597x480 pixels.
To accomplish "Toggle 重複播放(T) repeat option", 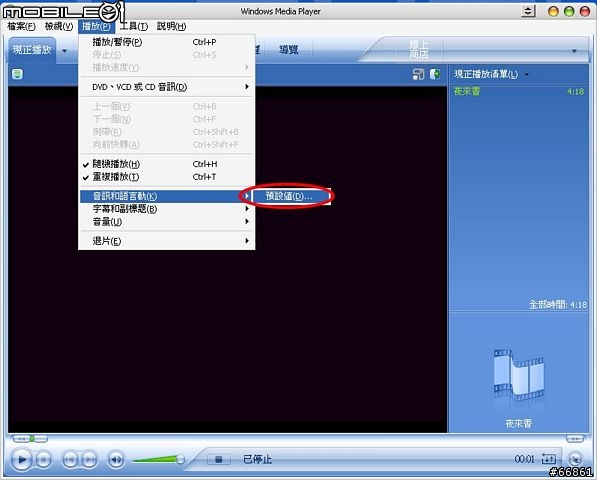I will click(x=167, y=177).
